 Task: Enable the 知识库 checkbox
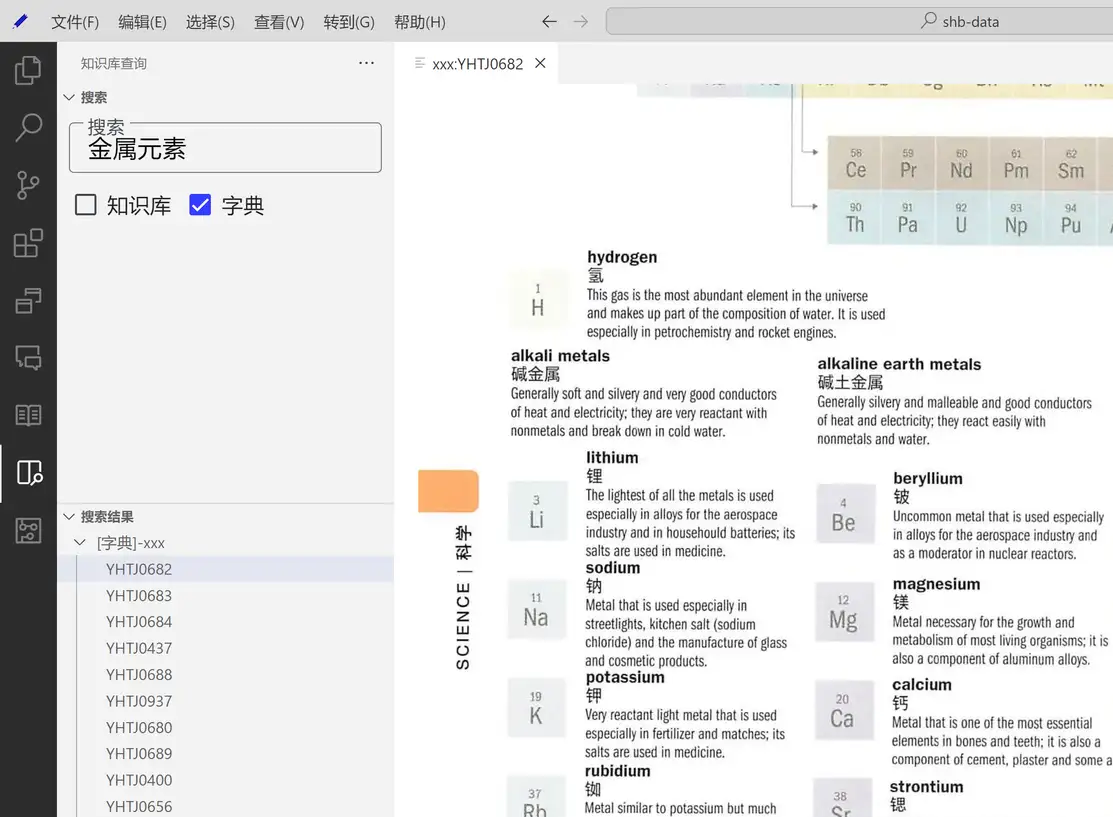point(86,205)
